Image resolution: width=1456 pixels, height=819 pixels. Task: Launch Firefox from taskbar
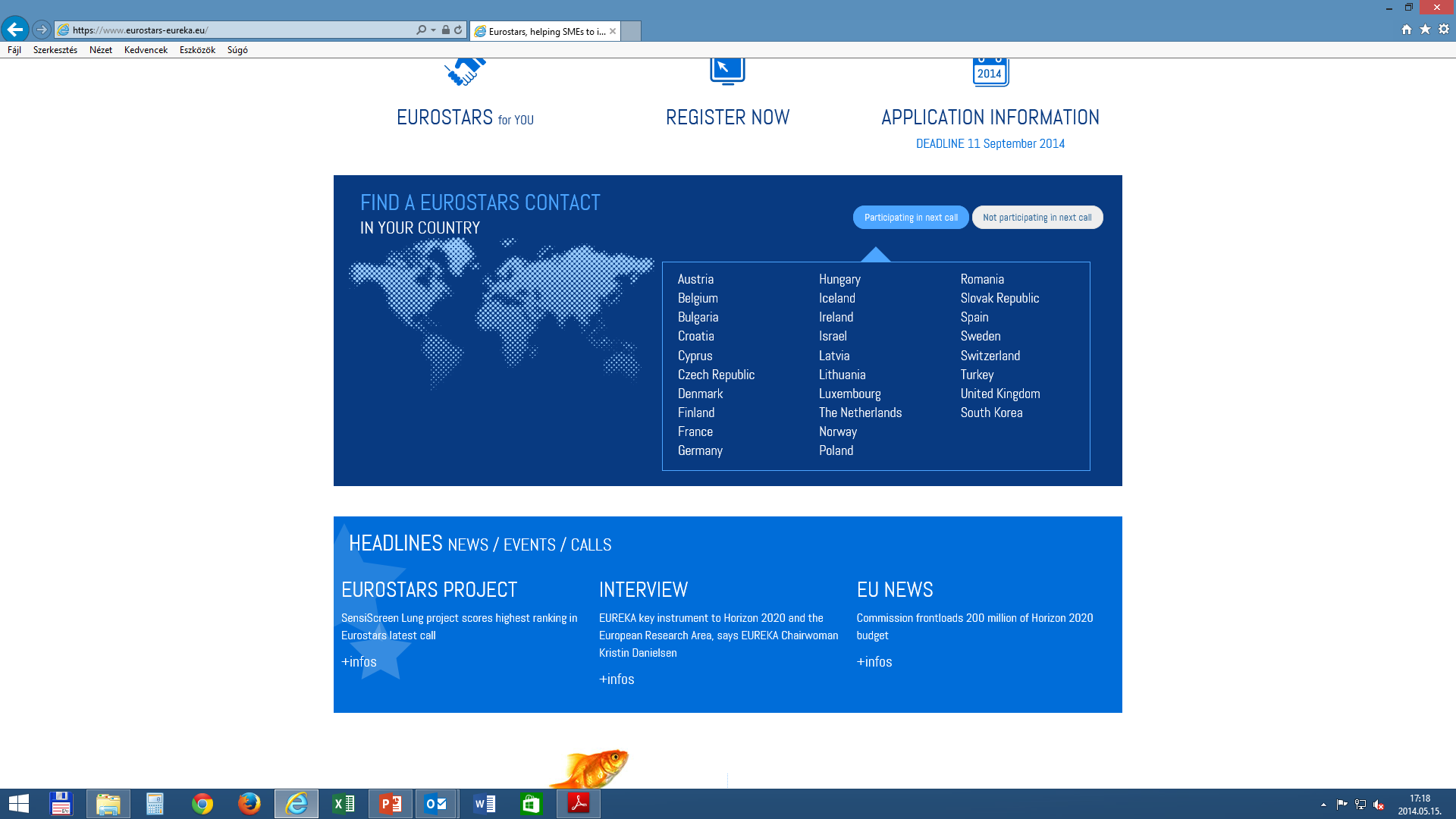click(249, 804)
